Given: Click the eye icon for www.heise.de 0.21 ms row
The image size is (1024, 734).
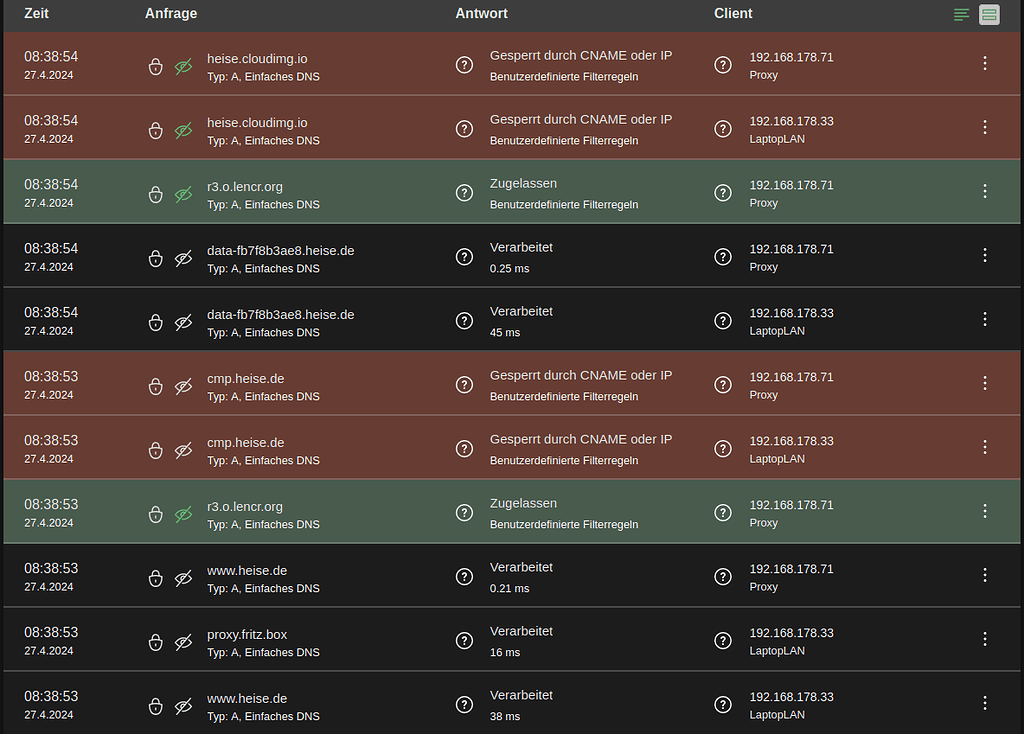Looking at the screenshot, I should (x=183, y=578).
